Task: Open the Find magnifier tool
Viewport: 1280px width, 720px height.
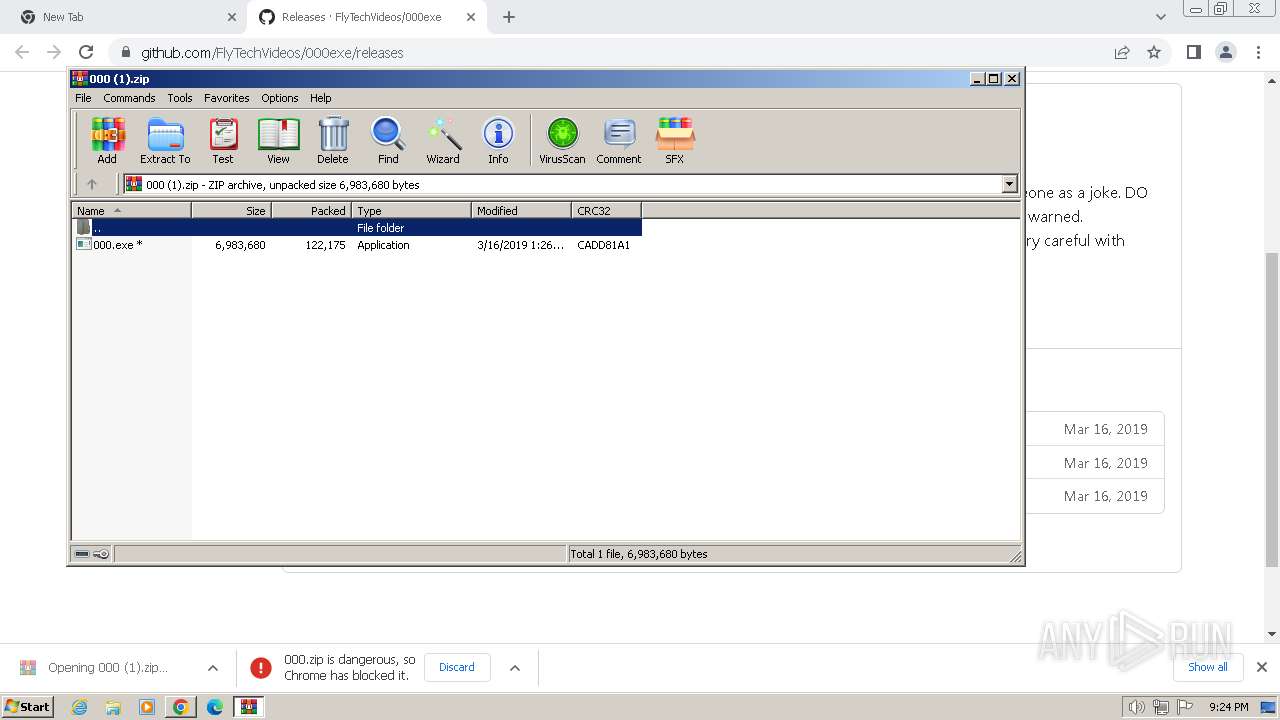Action: pyautogui.click(x=388, y=140)
